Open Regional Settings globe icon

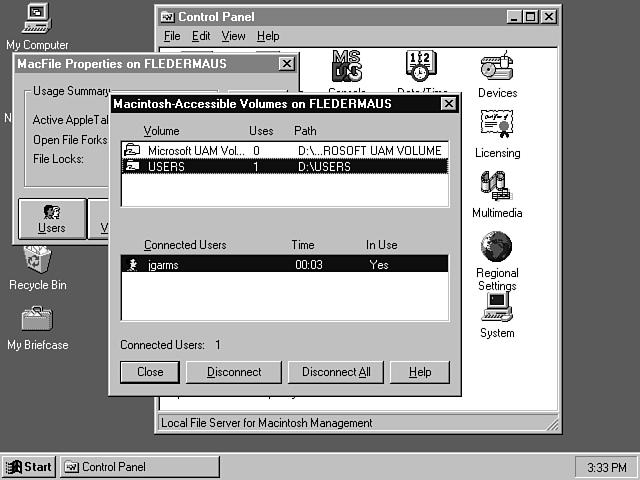(x=497, y=247)
